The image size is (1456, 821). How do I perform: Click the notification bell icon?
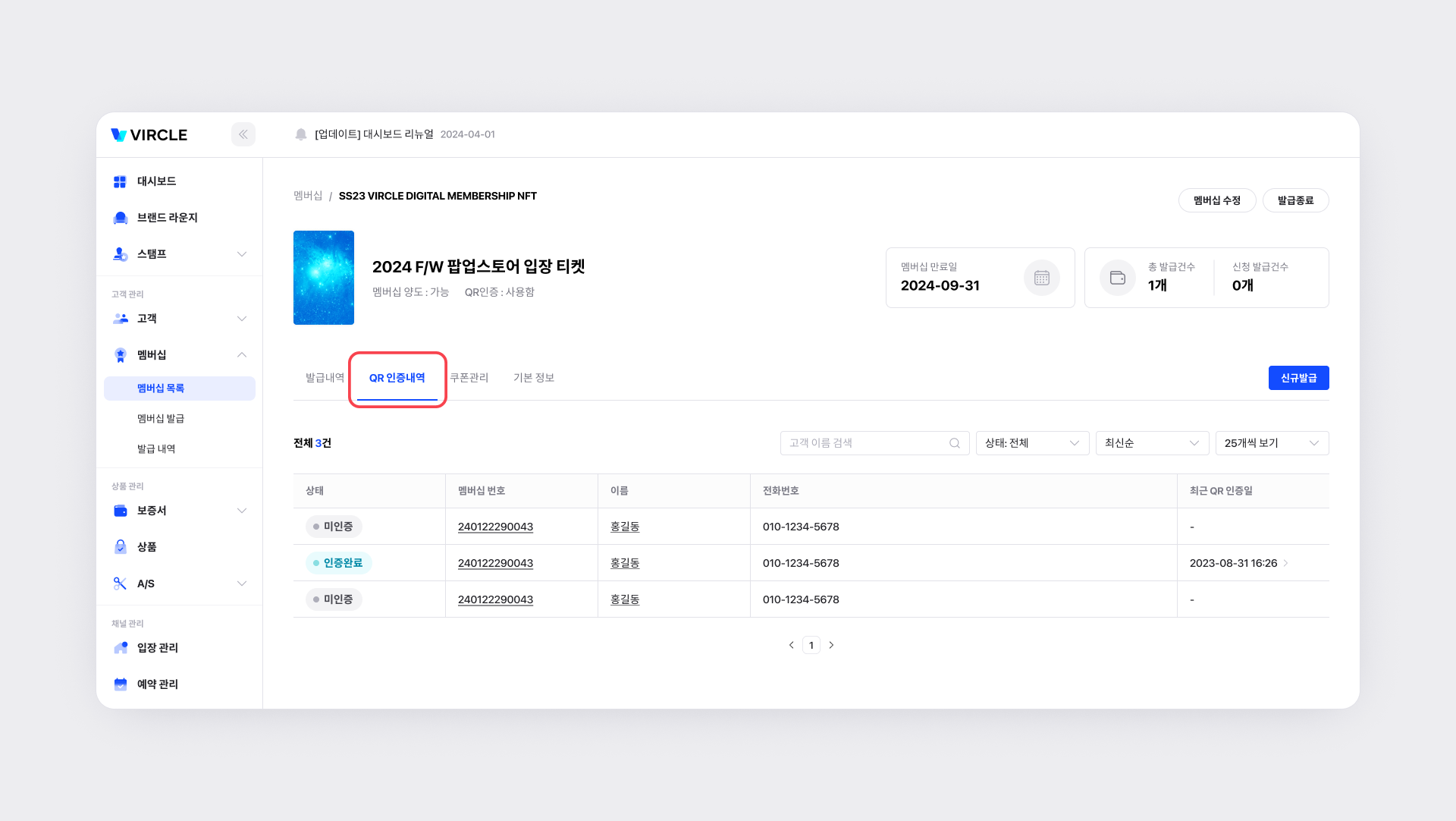301,134
